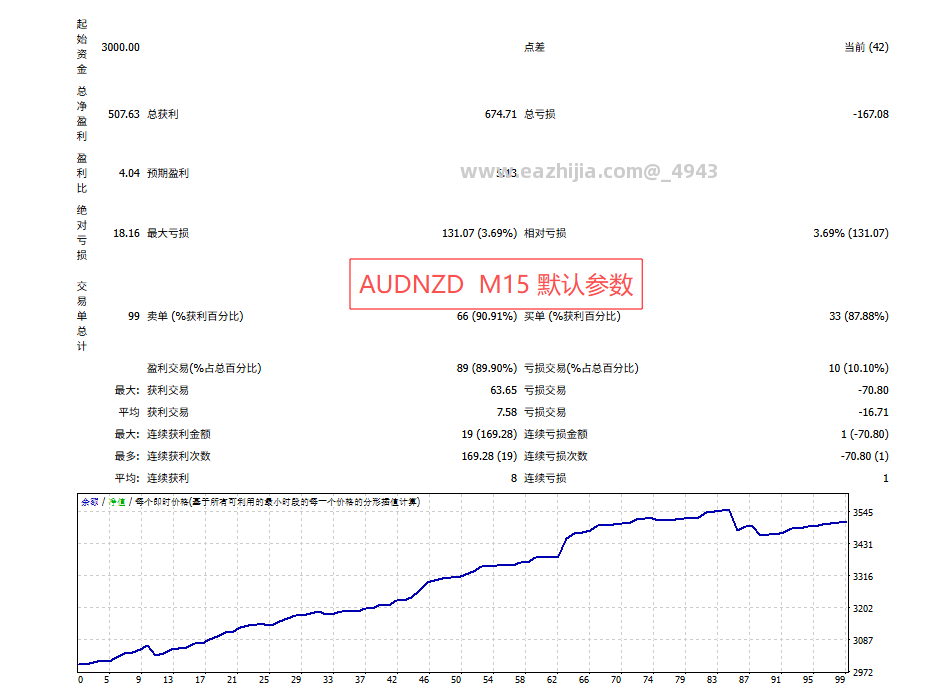Click the 连续亏损次数 label
The image size is (944, 689).
pyautogui.click(x=556, y=456)
